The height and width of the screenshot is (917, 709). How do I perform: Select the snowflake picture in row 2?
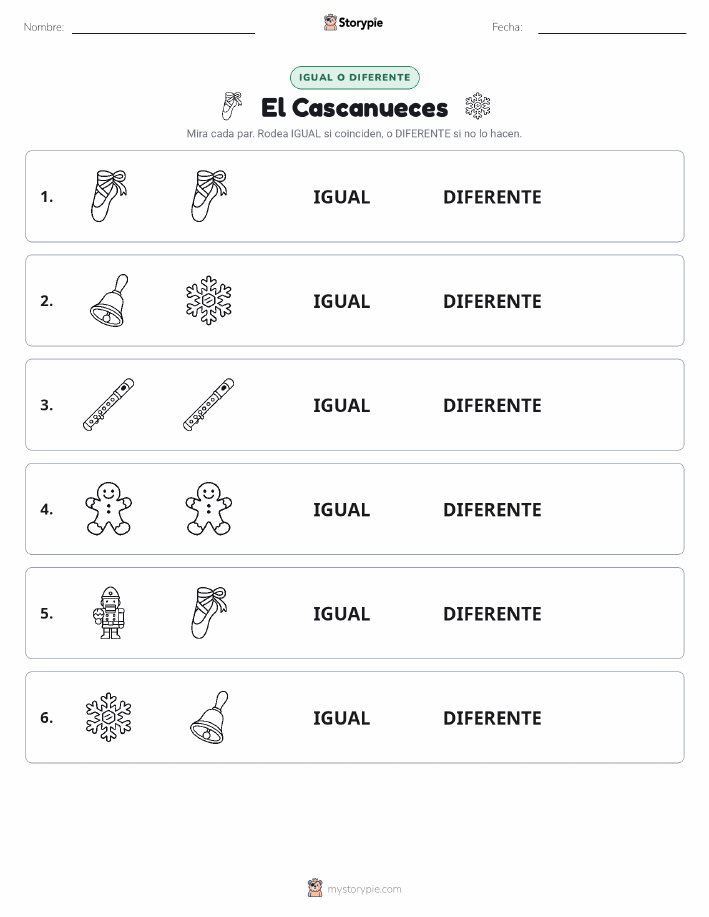(x=209, y=301)
